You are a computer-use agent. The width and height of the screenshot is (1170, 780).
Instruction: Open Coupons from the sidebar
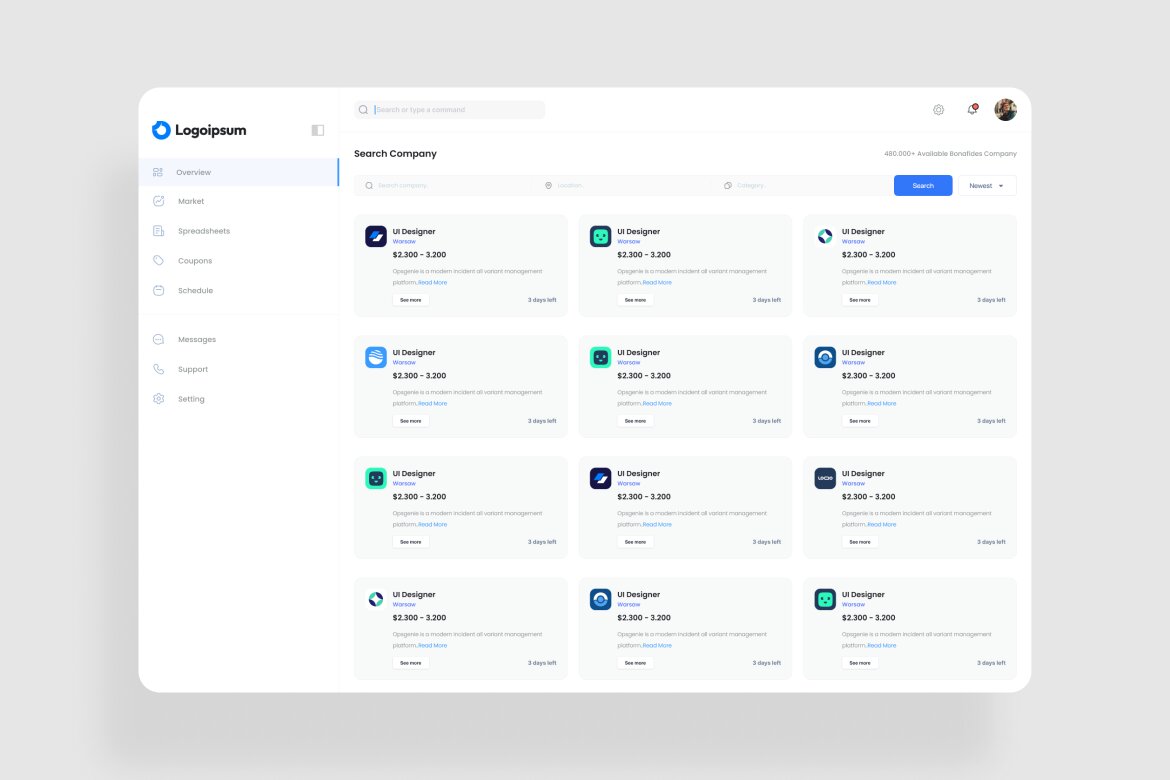point(195,260)
